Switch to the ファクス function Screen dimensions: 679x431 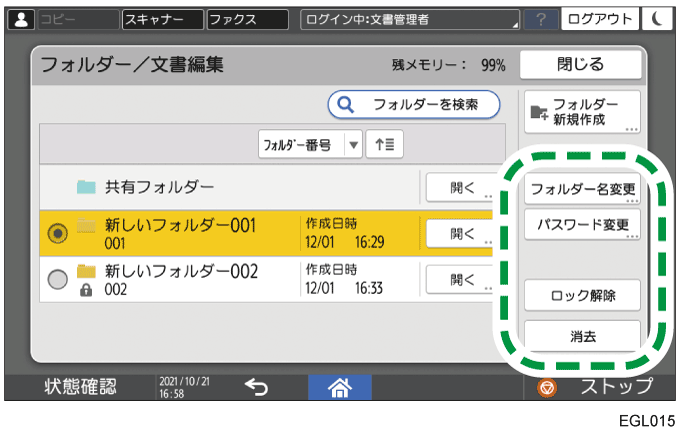click(x=248, y=20)
